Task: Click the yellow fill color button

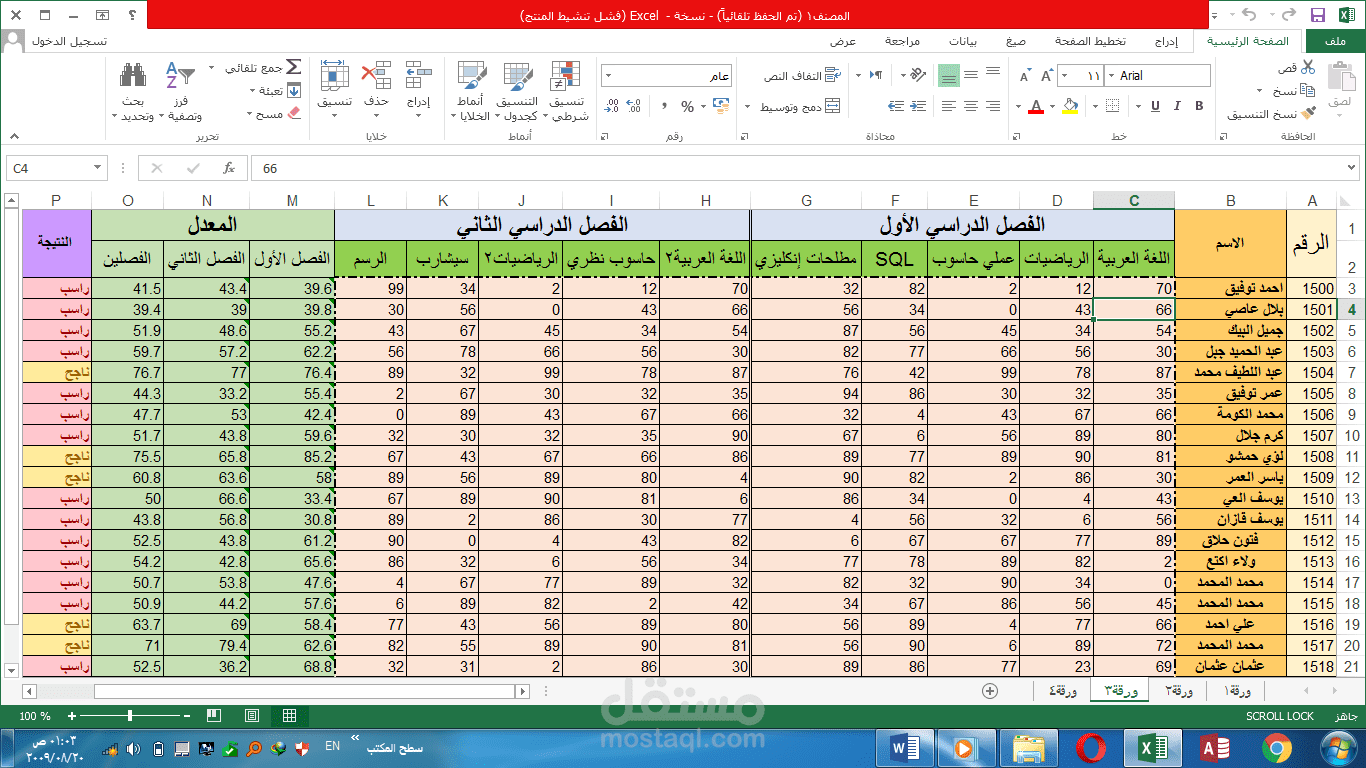Action: (x=1070, y=106)
